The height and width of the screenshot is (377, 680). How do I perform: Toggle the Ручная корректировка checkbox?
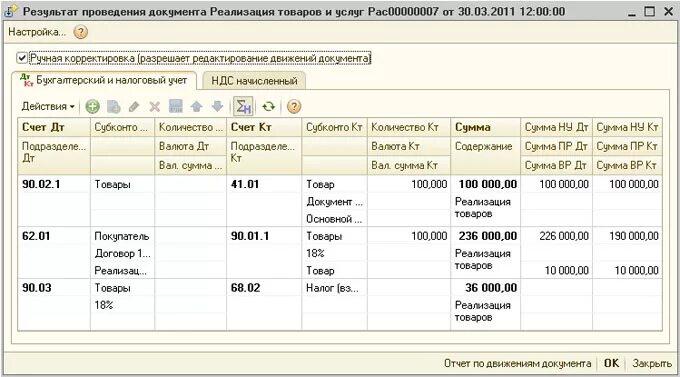pyautogui.click(x=22, y=58)
